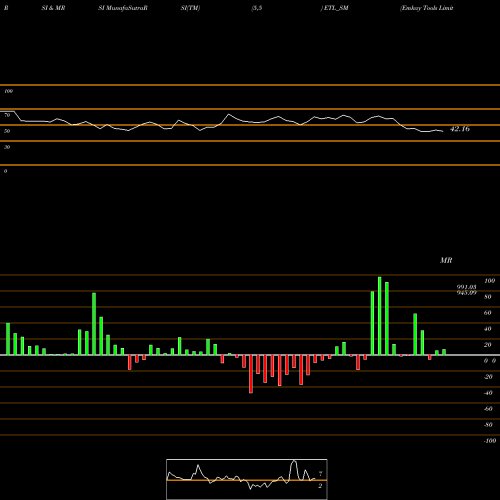
Task: Click the MR axis label -20
Action: pyautogui.click(x=488, y=377)
